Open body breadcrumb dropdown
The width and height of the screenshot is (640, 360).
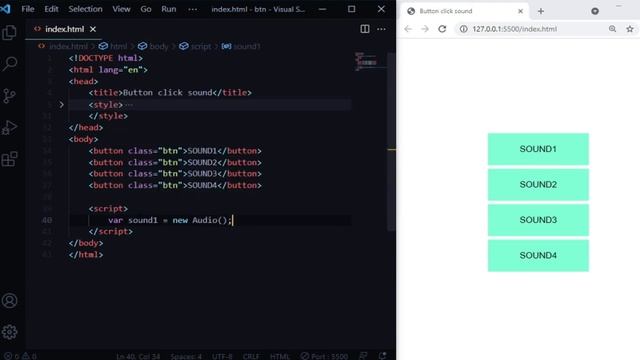point(153,46)
